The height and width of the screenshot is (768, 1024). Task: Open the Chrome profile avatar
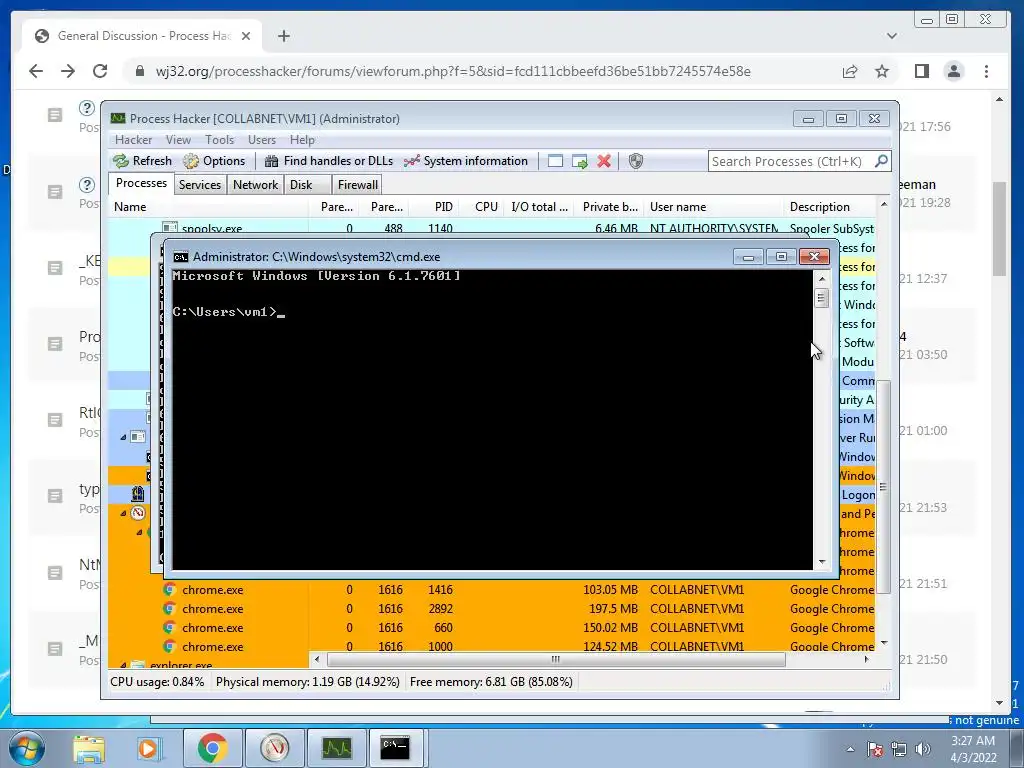954,71
